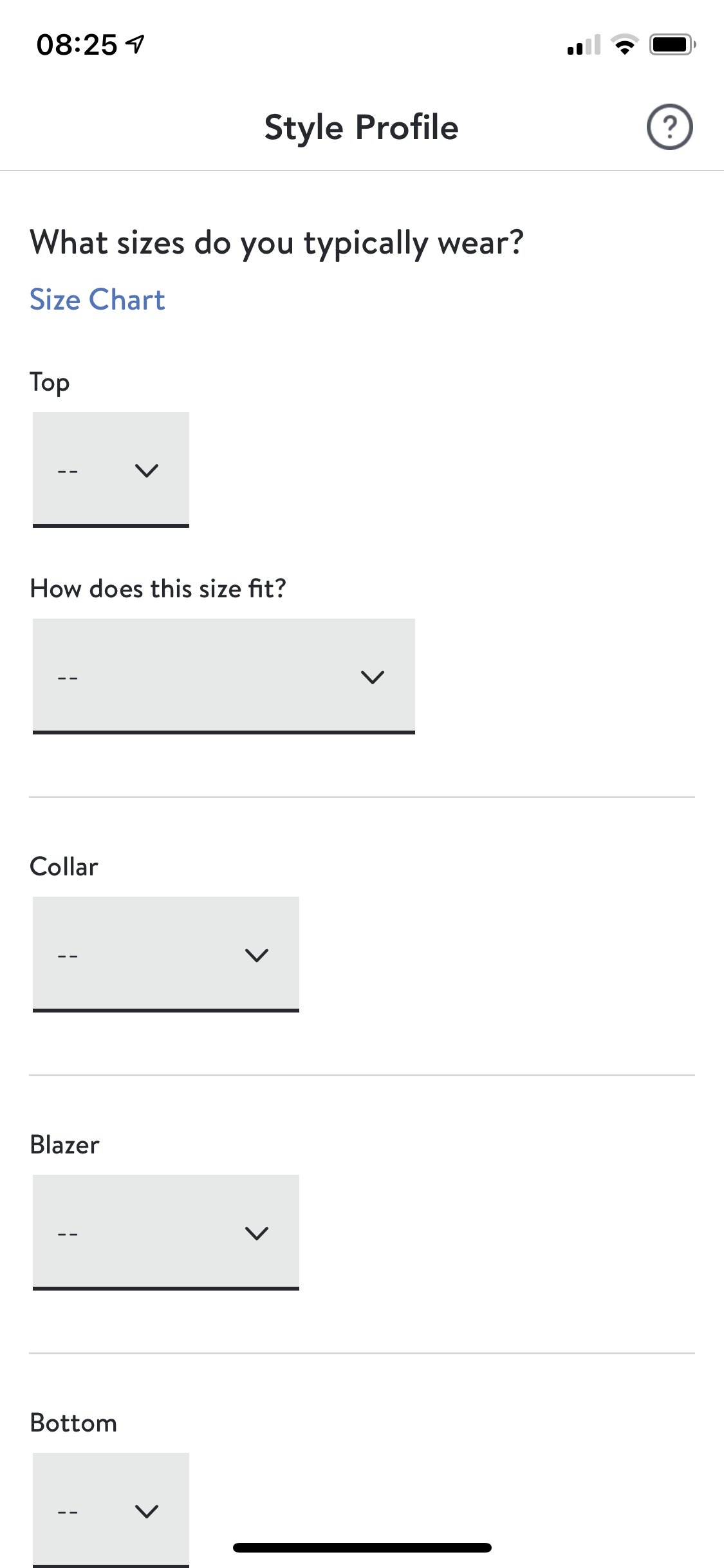The height and width of the screenshot is (1568, 724).
Task: Open the Size Chart link
Action: coord(97,300)
